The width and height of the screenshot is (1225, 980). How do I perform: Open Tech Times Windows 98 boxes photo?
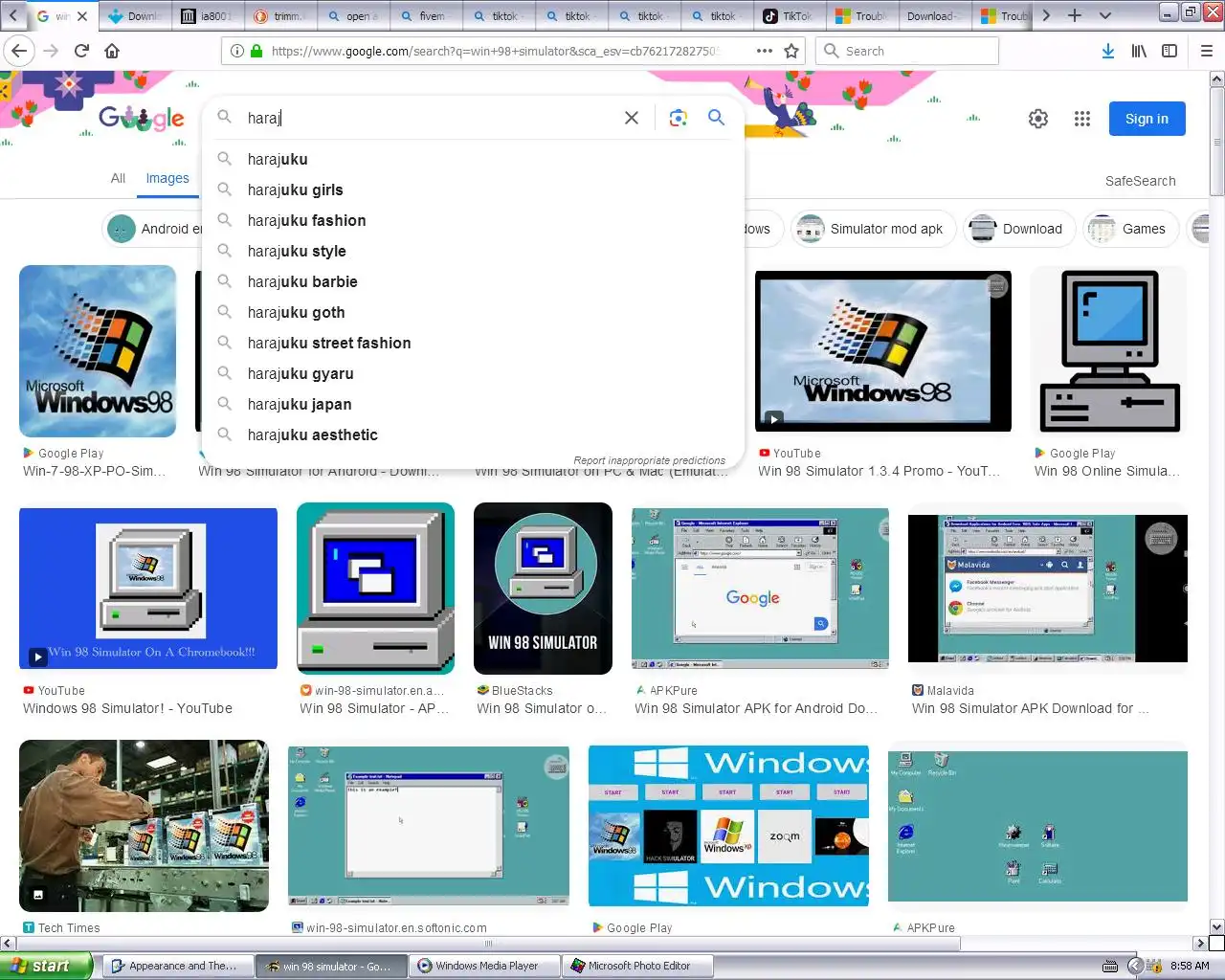[144, 826]
